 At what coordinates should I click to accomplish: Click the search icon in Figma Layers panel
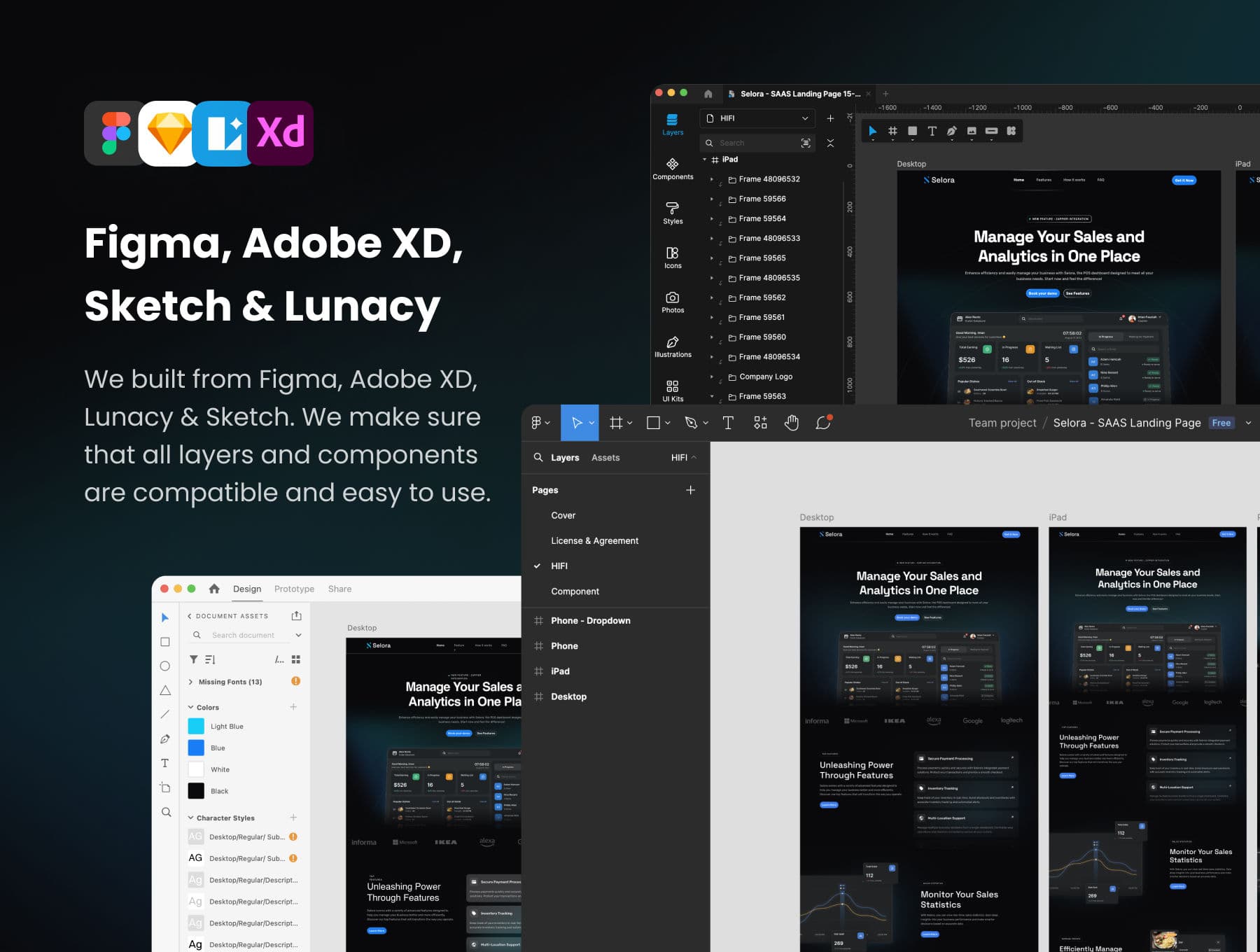(x=538, y=457)
